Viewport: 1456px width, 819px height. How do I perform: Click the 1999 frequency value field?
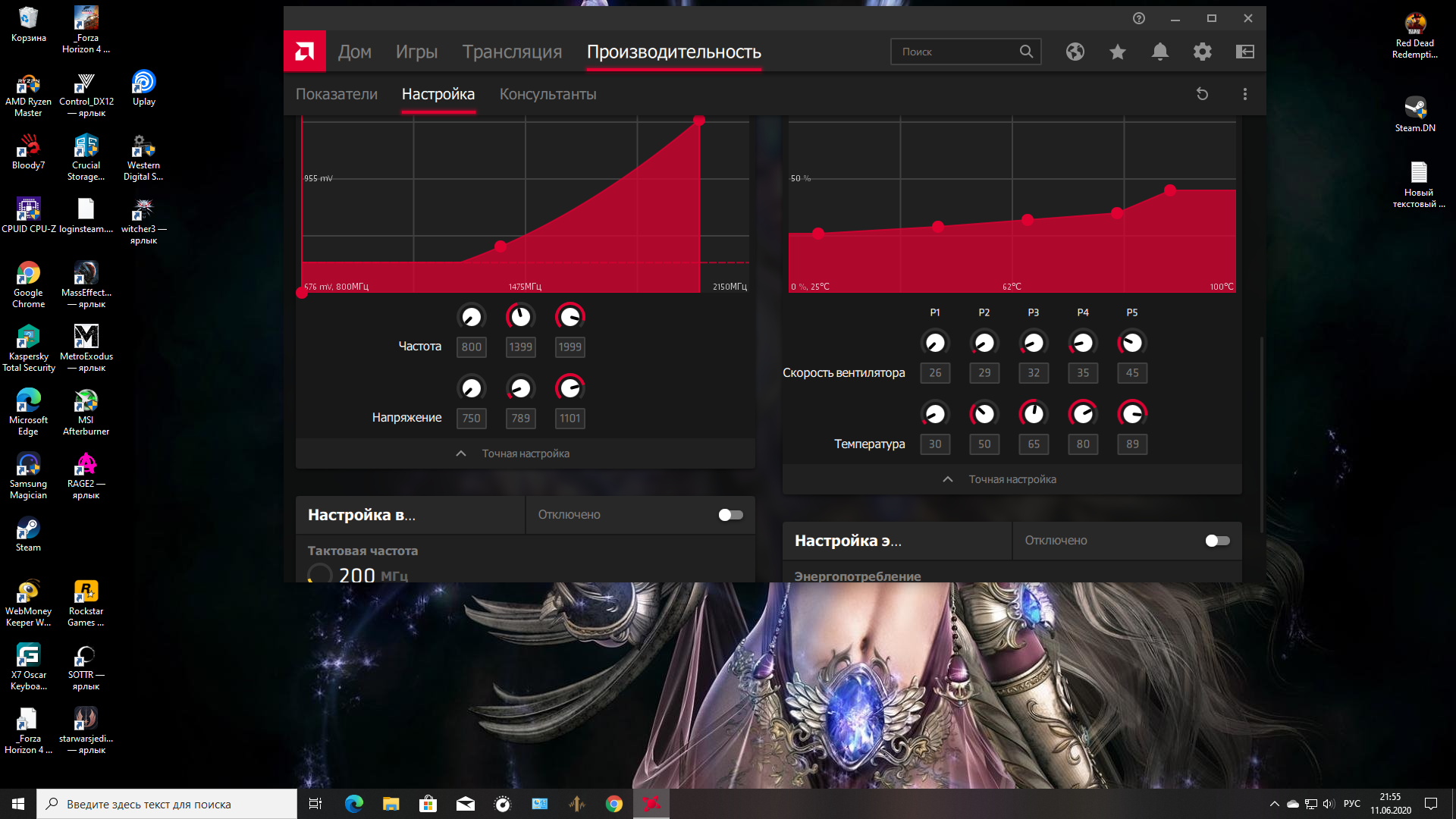[x=570, y=347]
